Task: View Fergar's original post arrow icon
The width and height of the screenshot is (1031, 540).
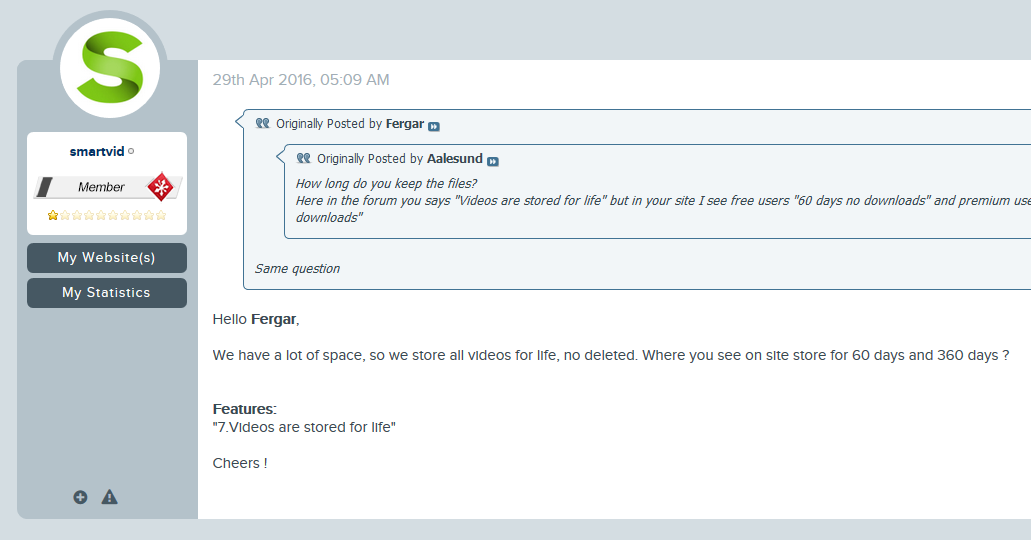Action: 434,126
